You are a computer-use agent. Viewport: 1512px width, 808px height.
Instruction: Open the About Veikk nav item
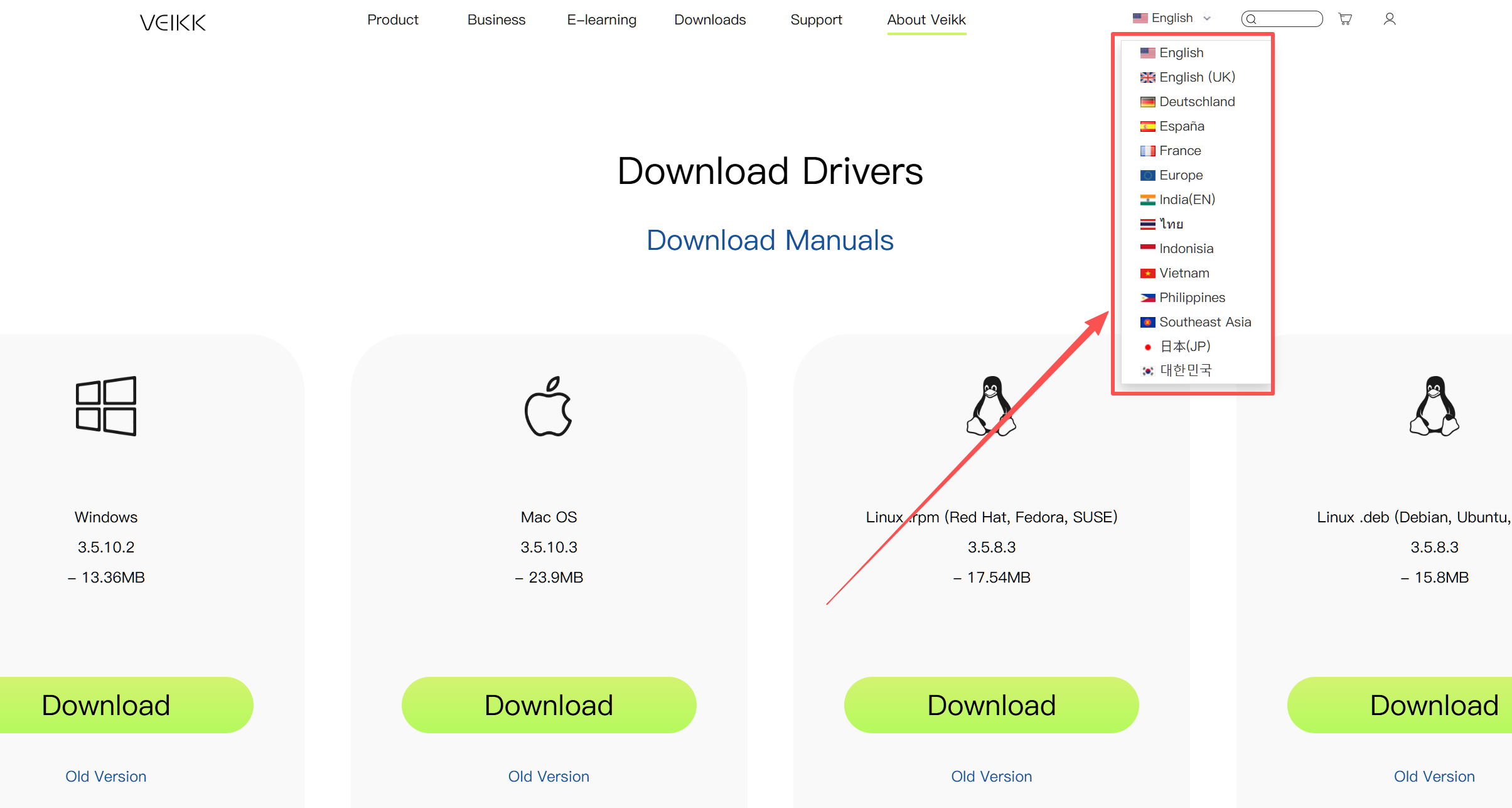[x=926, y=20]
